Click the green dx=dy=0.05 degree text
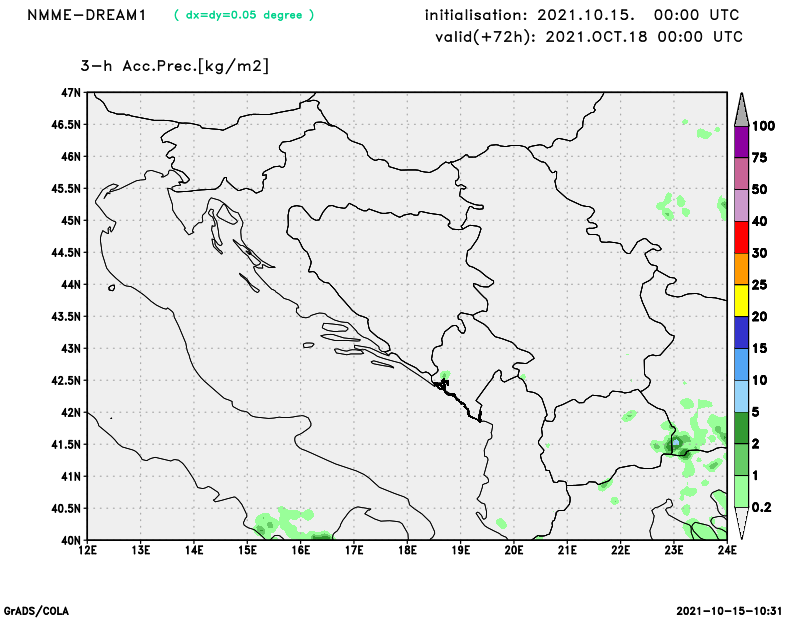The image size is (800, 618). pos(244,15)
